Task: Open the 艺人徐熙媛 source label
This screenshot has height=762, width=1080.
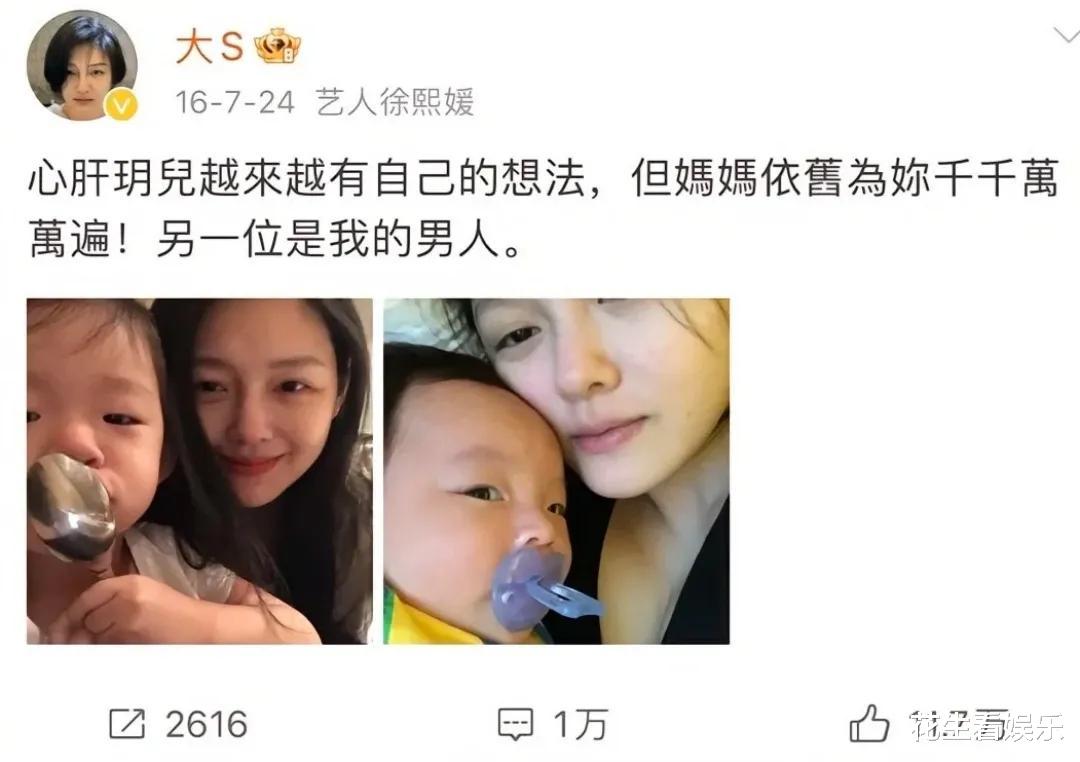Action: 395,103
